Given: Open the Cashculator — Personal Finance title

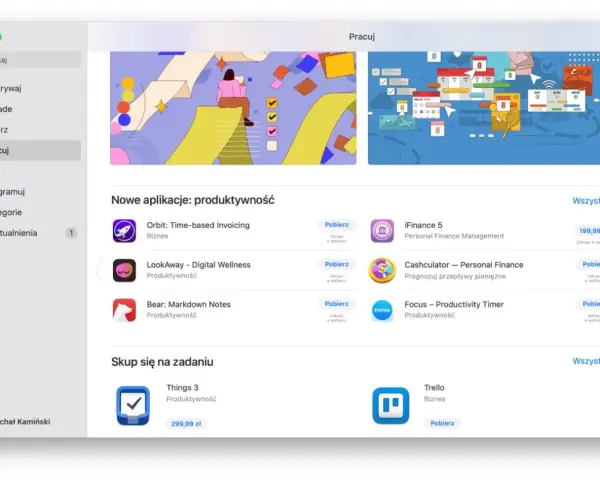Looking at the screenshot, I should (x=464, y=265).
